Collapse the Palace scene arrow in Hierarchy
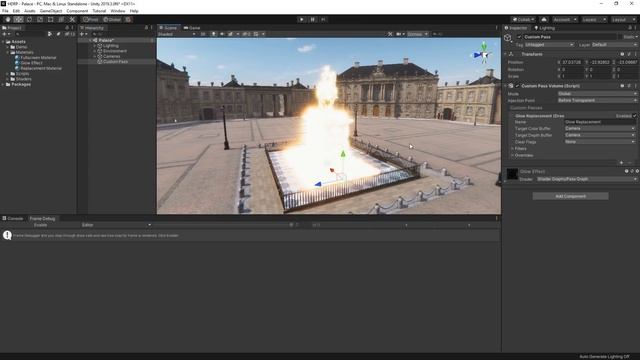 click(x=90, y=40)
